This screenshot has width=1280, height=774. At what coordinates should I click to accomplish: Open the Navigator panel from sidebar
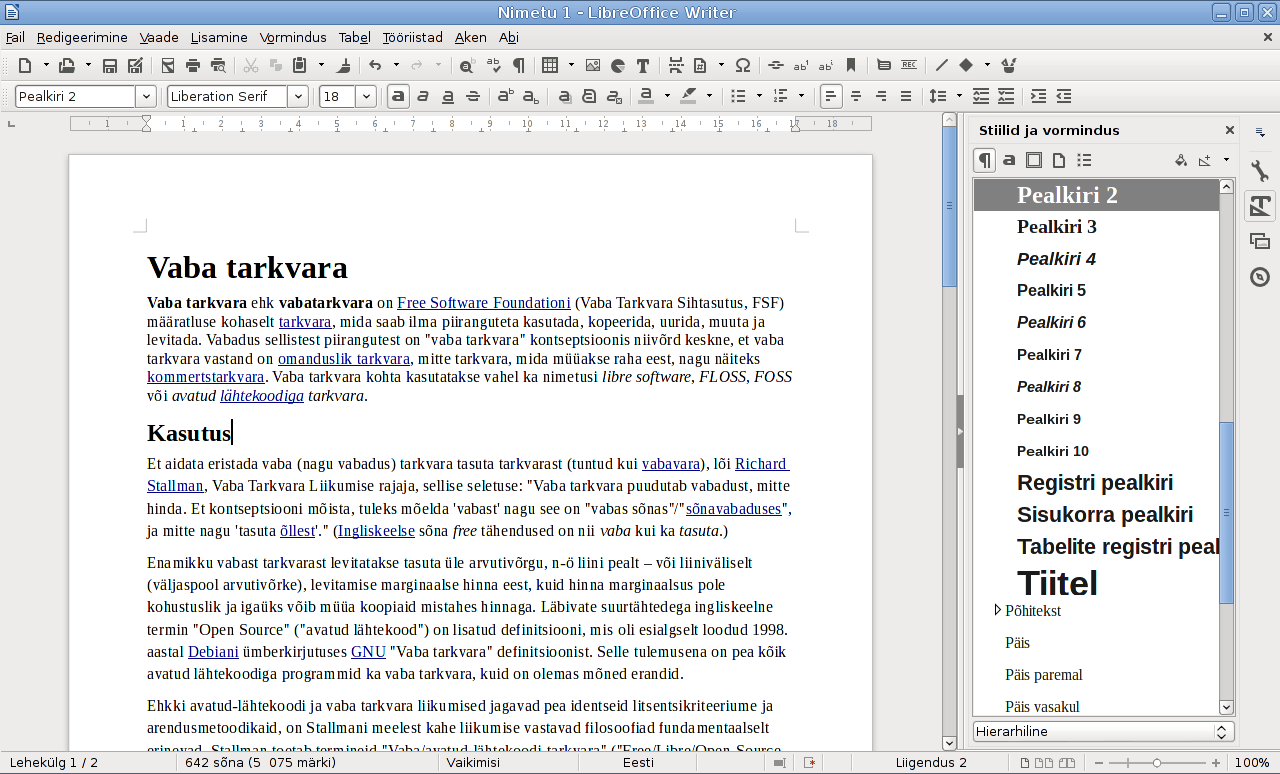point(1260,277)
